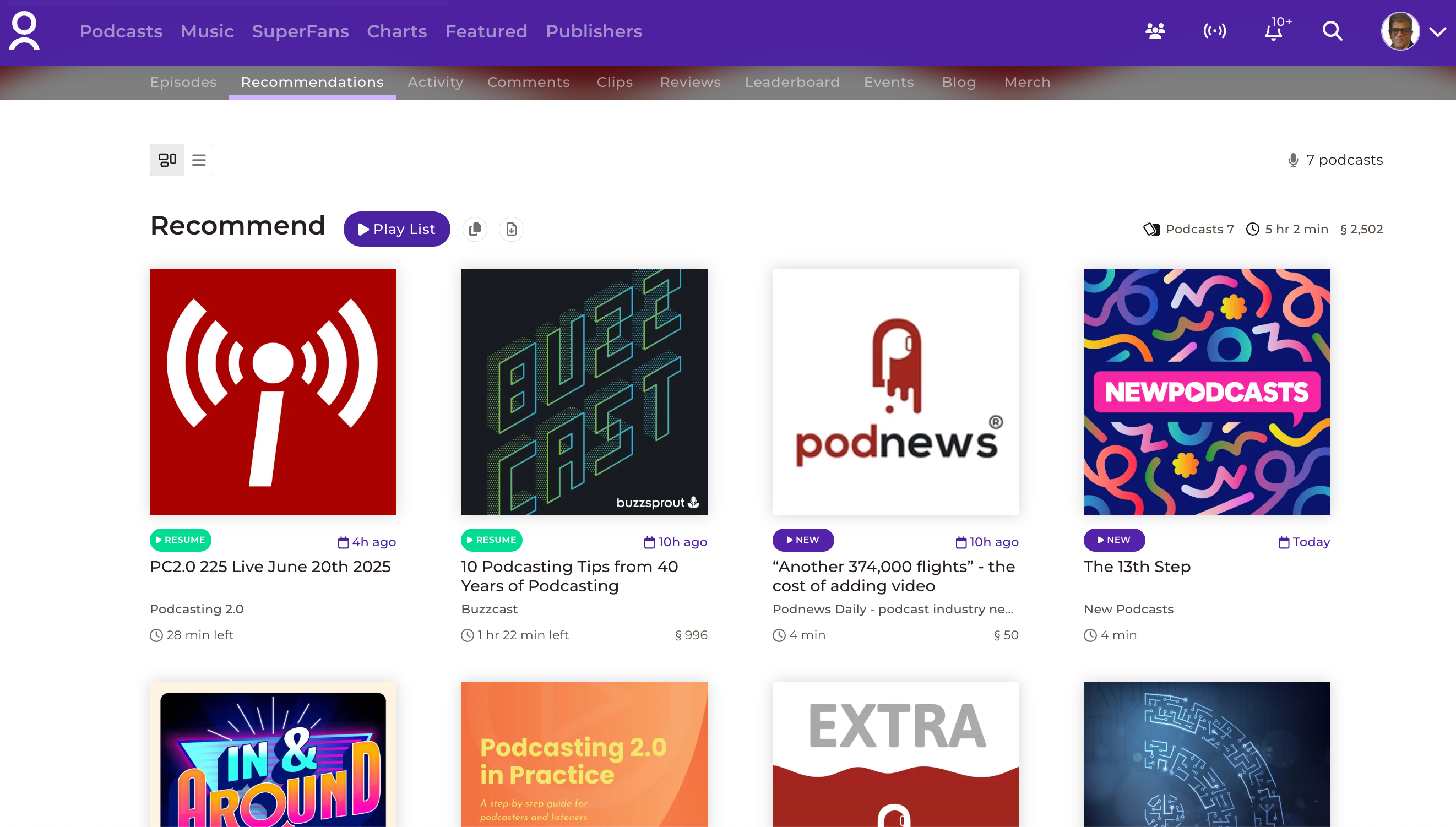This screenshot has height=827, width=1456.
Task: Open the notifications bell with 10+ badge
Action: point(1277,30)
